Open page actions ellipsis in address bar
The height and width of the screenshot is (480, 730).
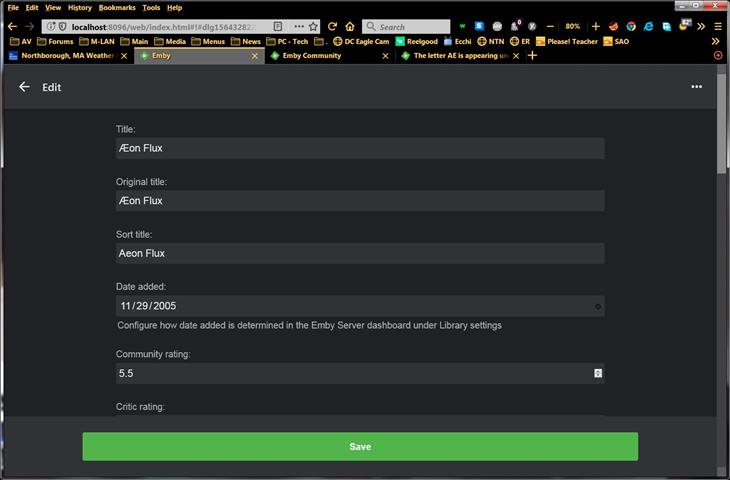(x=299, y=27)
